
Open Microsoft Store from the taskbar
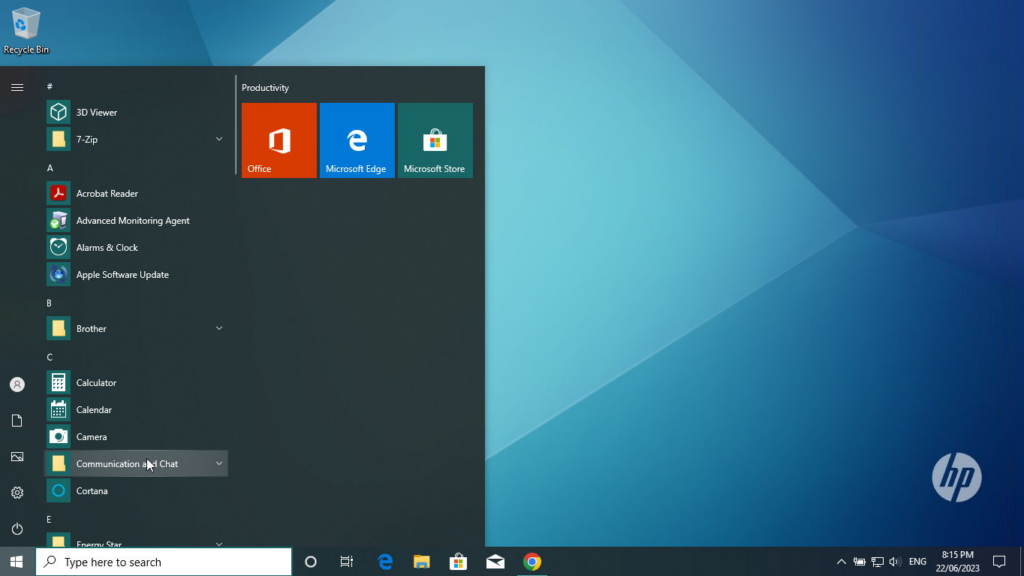(458, 562)
